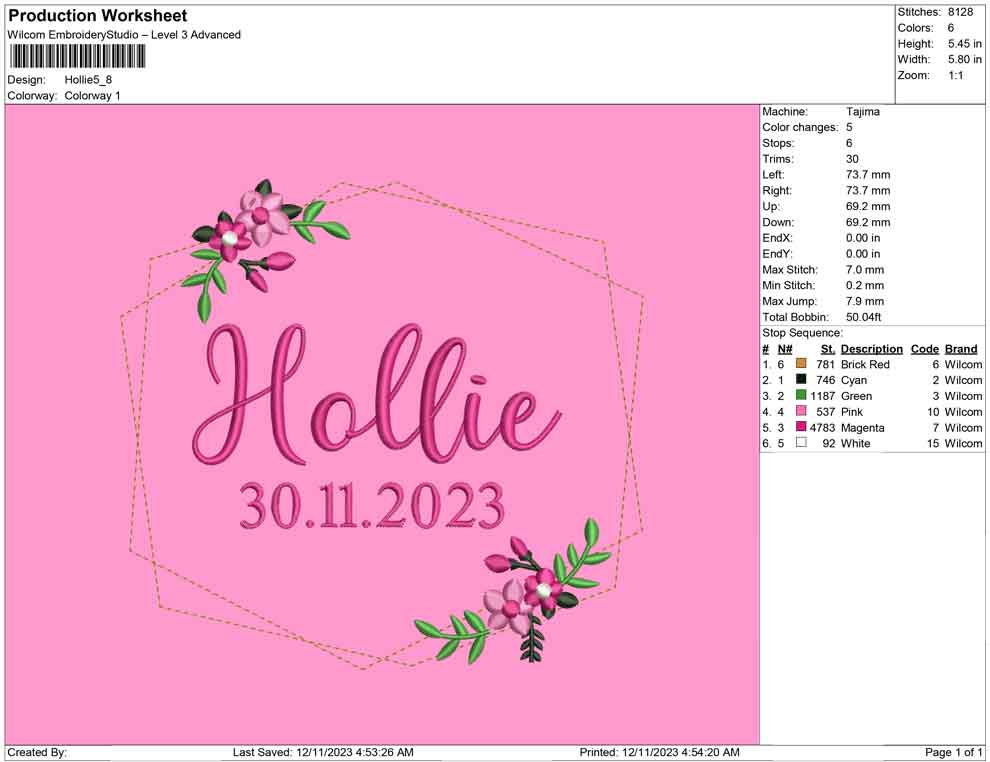The image size is (990, 762).
Task: Click the St. column header
Action: pyautogui.click(x=828, y=348)
